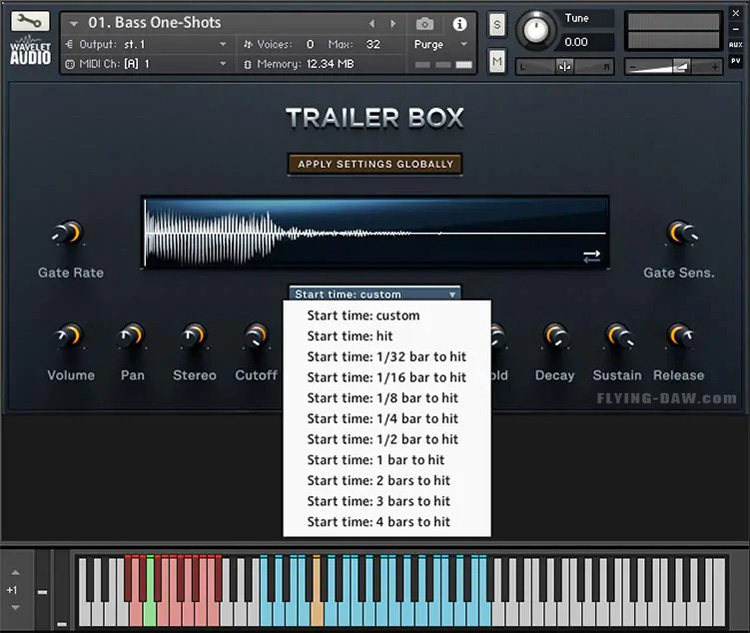
Task: Click the Volume knob
Action: [x=69, y=336]
